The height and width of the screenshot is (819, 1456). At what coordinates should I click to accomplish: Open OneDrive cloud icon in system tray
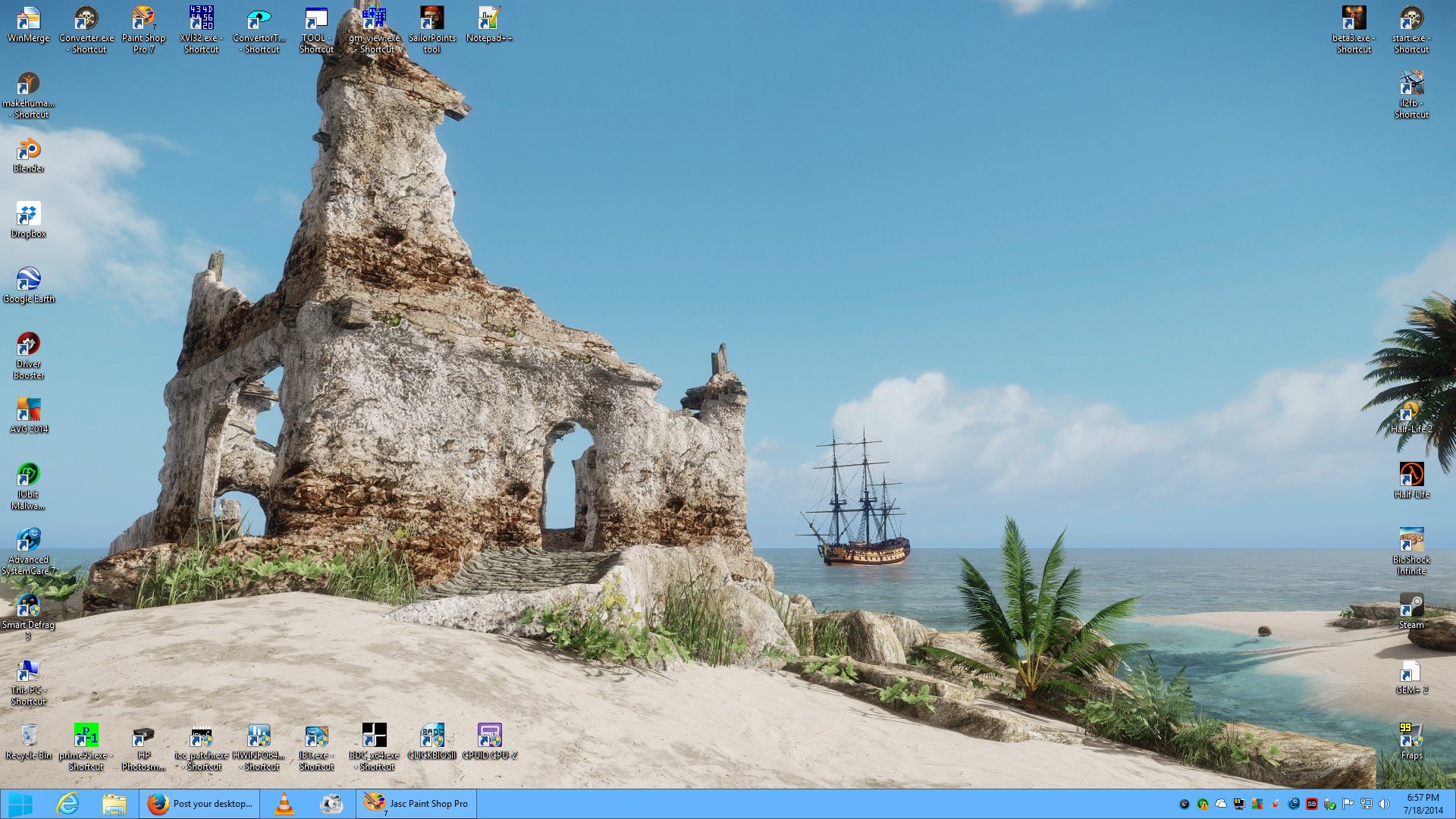coord(1221,804)
